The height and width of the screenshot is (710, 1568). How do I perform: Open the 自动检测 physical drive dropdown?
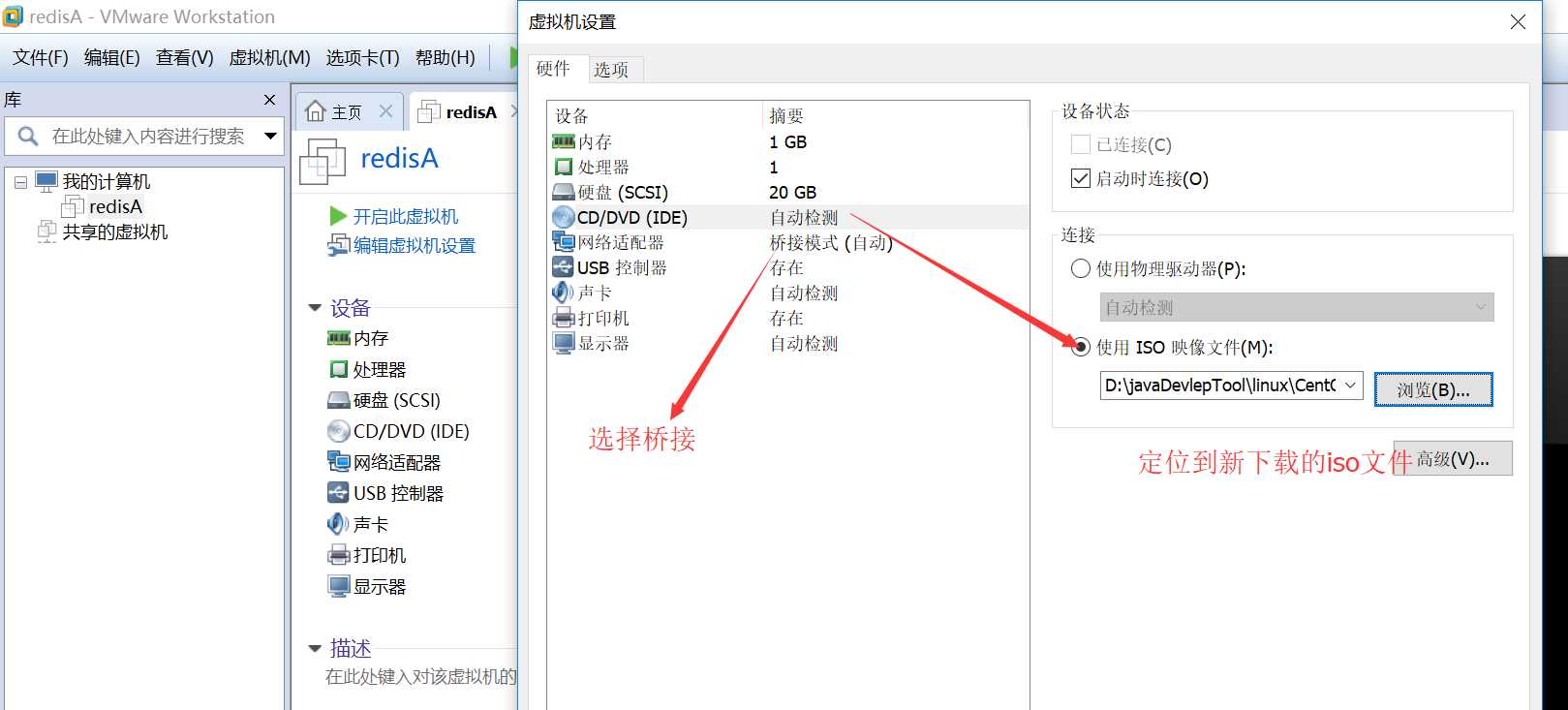[1480, 307]
